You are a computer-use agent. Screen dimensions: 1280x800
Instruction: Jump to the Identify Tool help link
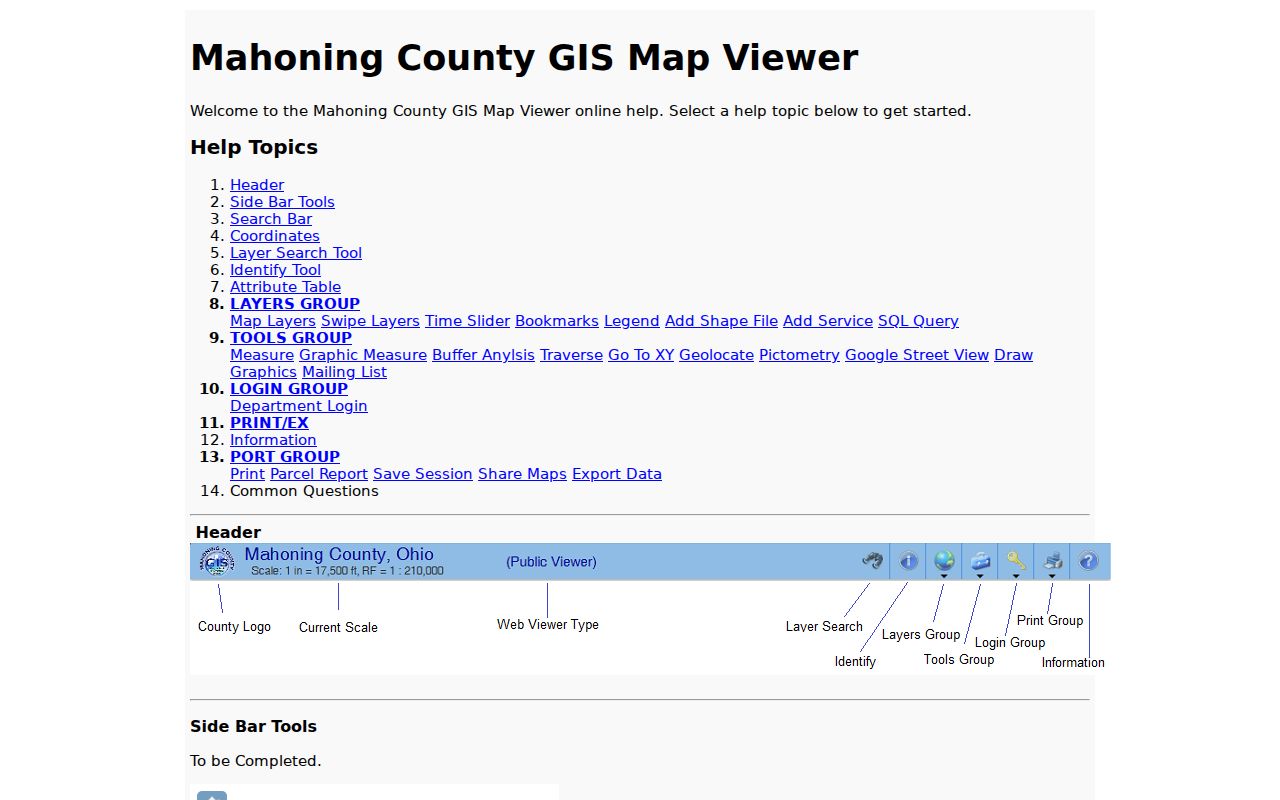(275, 270)
